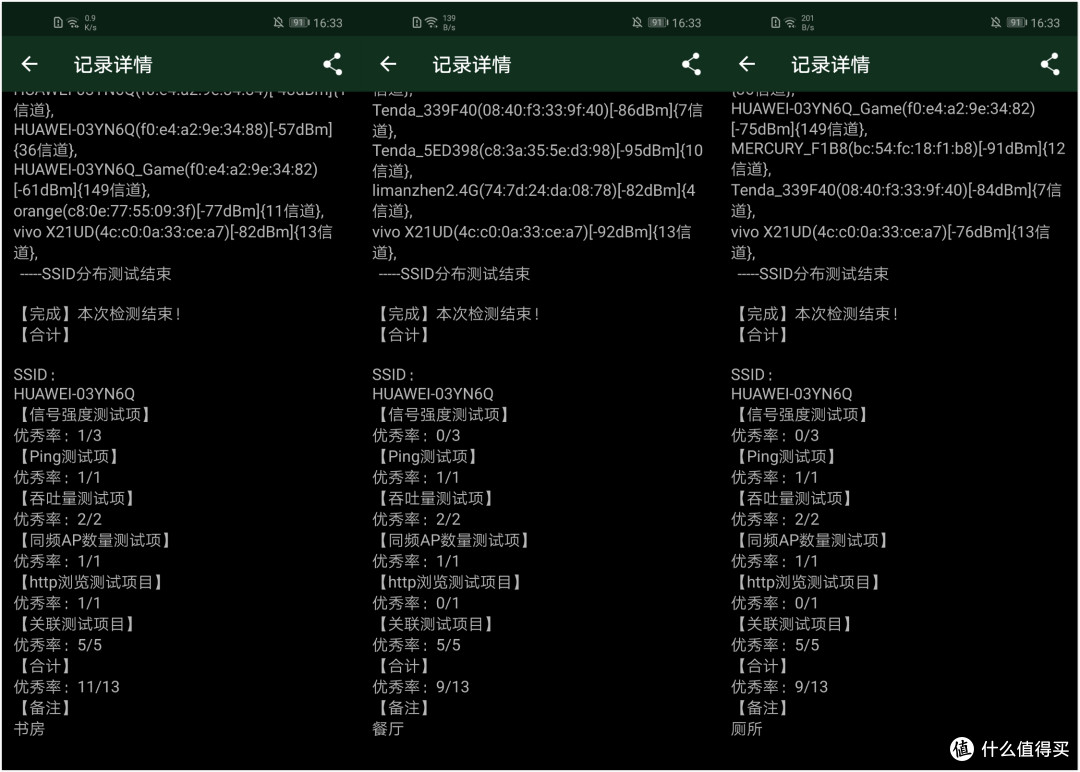Viewport: 1080px width, 772px height.
Task: Tap the SIM card icon on the left status bar
Action: [x=58, y=23]
